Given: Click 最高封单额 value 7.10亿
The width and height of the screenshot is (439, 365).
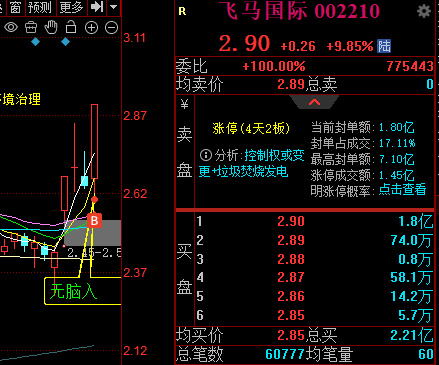Looking at the screenshot, I should (397, 159).
